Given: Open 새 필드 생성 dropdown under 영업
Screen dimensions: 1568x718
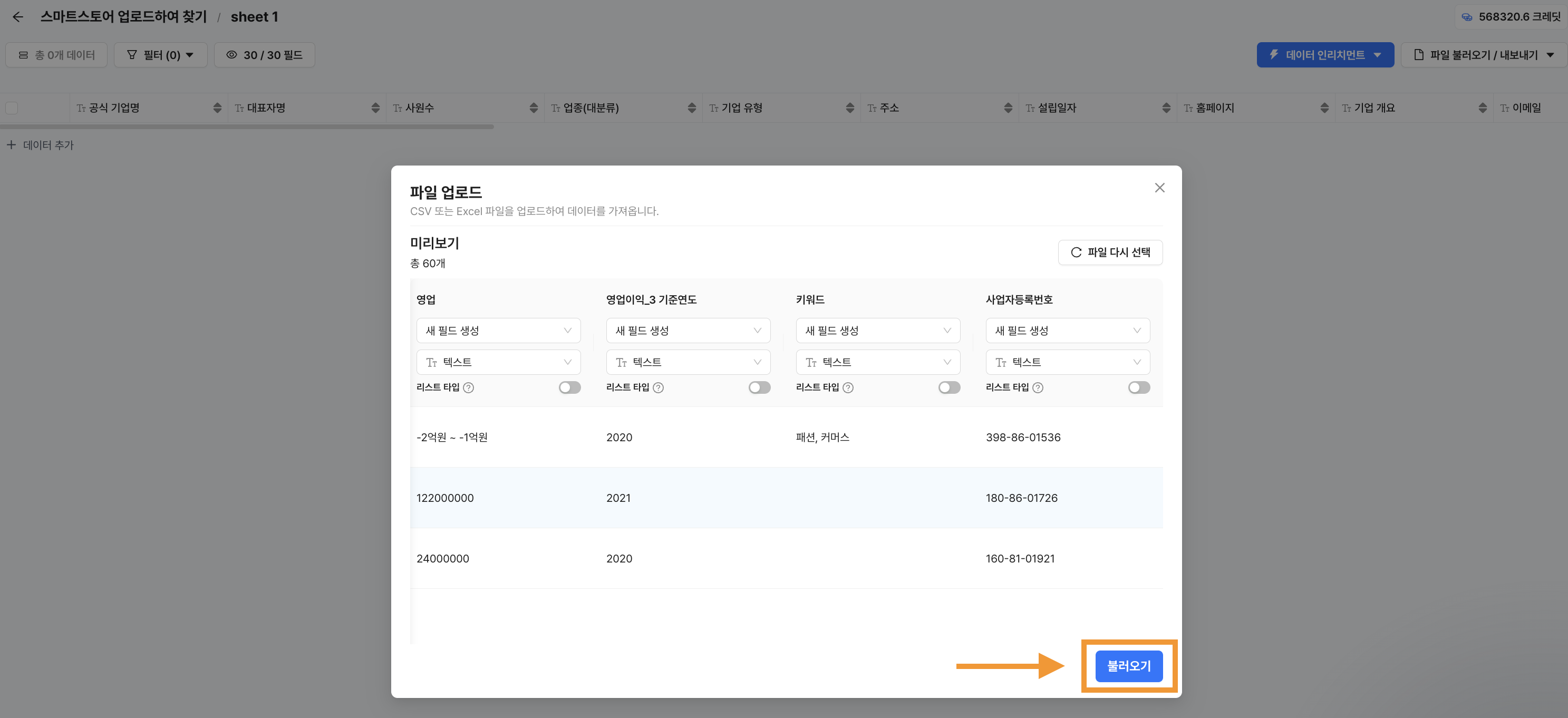Looking at the screenshot, I should [x=498, y=331].
